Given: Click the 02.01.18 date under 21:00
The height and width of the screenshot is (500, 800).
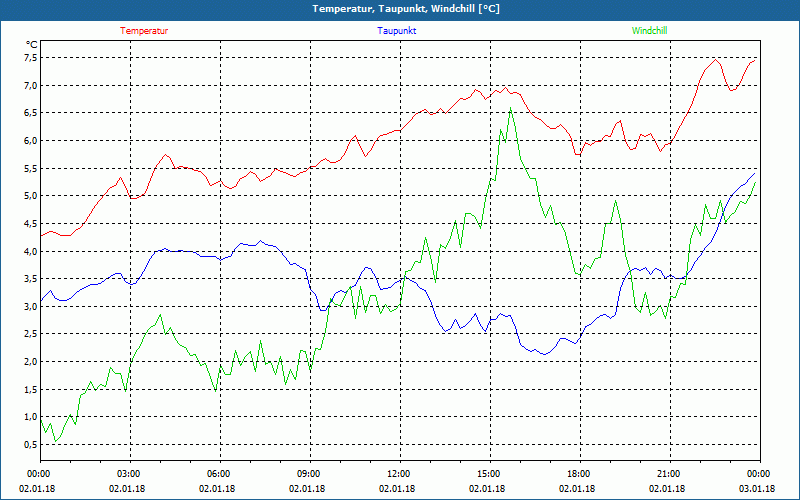Looking at the screenshot, I should click(667, 489).
